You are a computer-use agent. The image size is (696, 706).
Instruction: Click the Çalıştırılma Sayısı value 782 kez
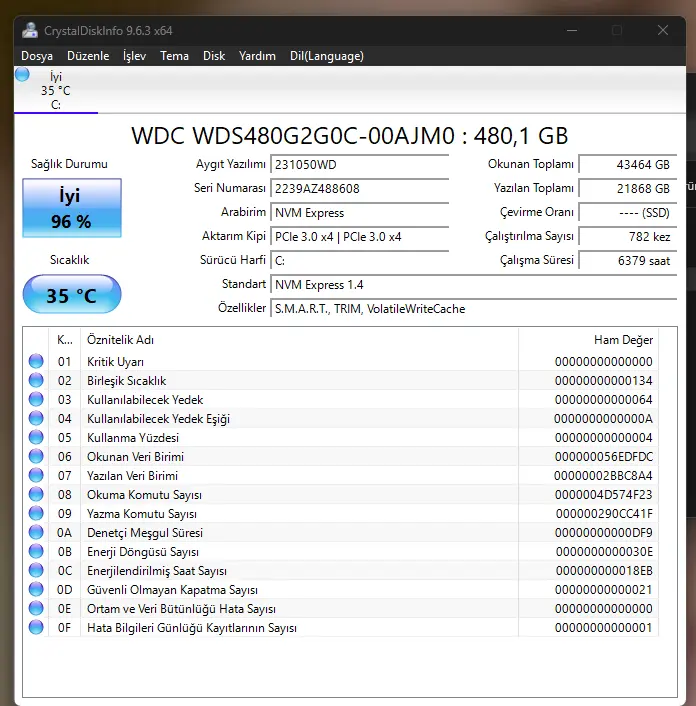click(x=628, y=236)
